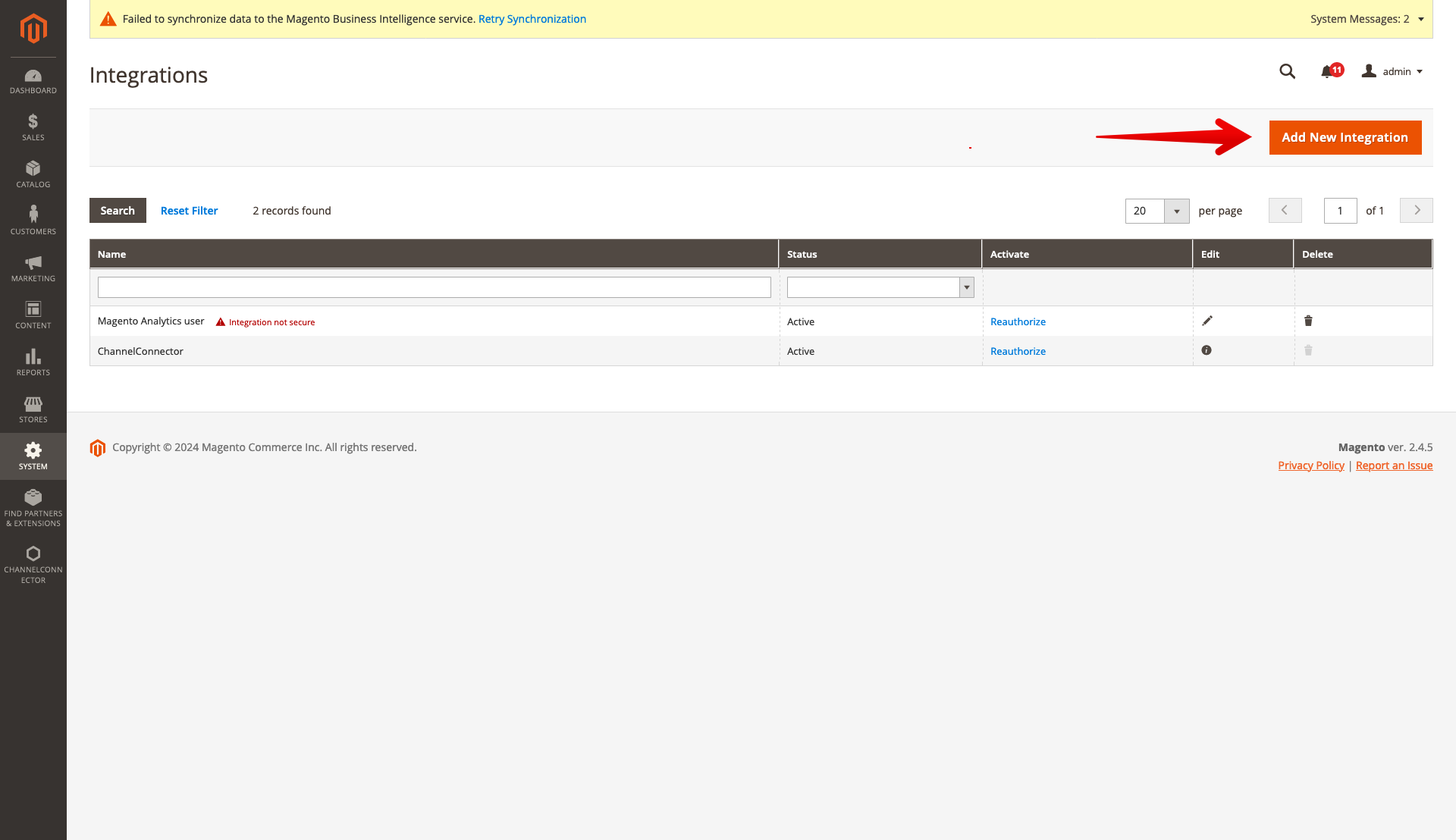Open the Report an Issue link

[x=1394, y=465]
